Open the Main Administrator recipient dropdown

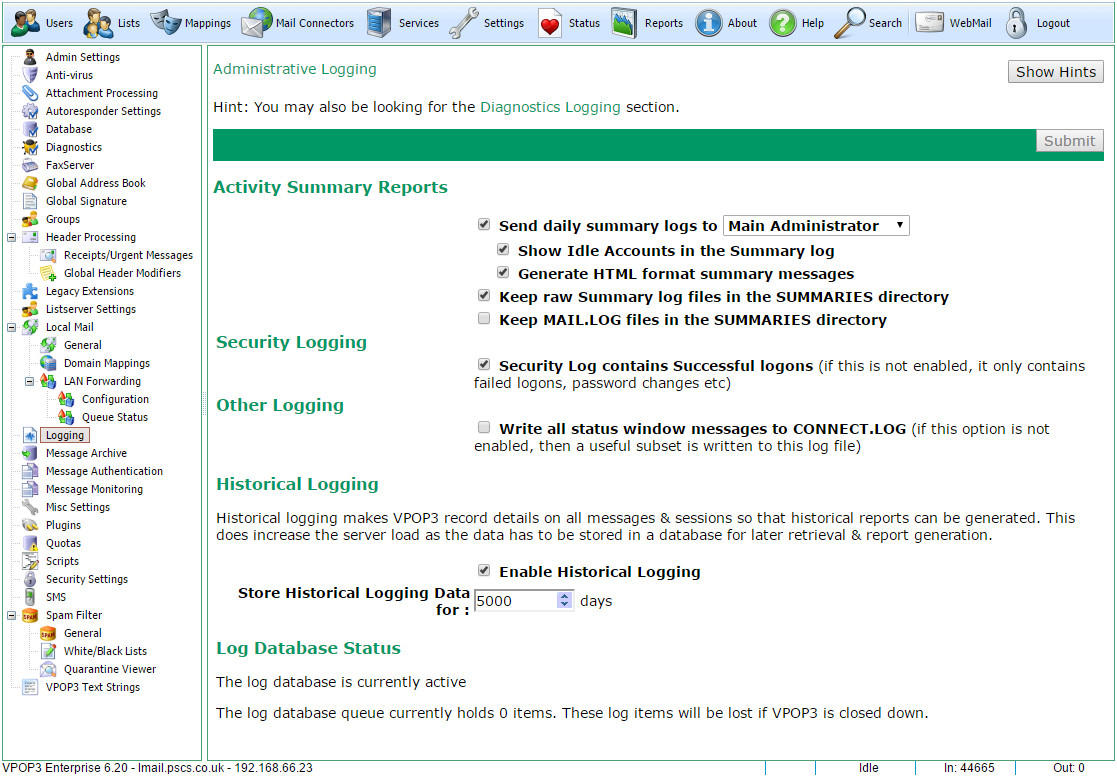tap(816, 226)
